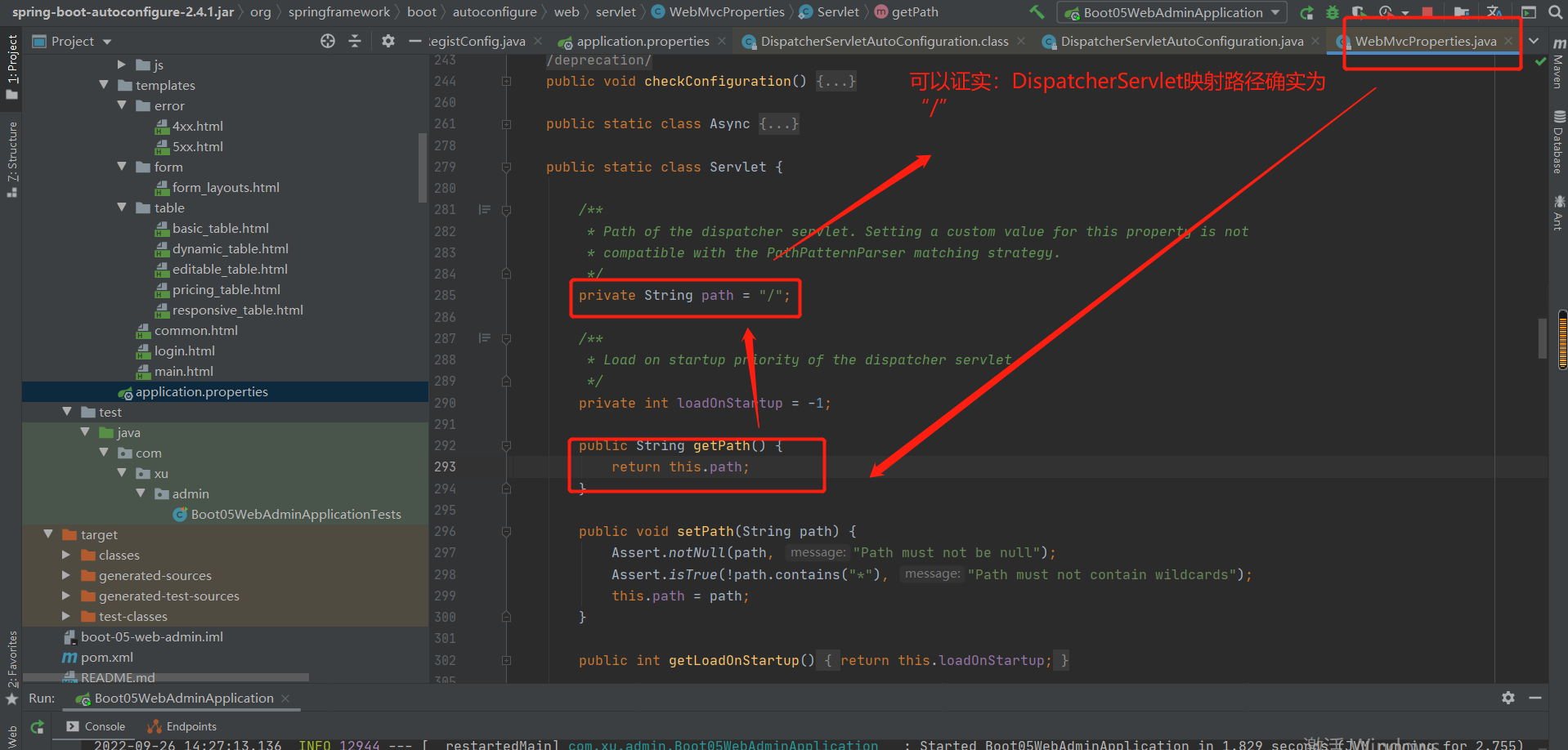Select application.properties in project tree
The image size is (1568, 750).
[x=201, y=391]
